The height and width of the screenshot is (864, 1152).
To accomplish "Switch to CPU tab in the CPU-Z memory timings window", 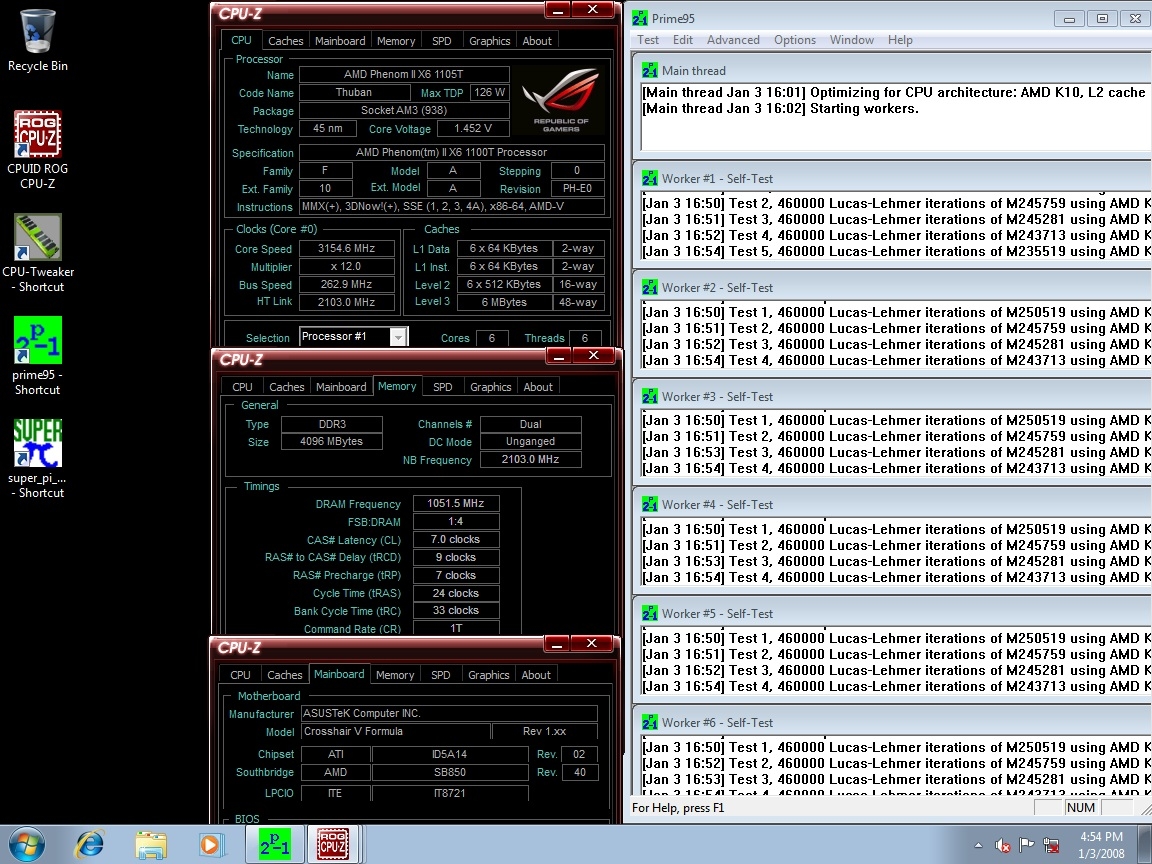I will (x=242, y=387).
